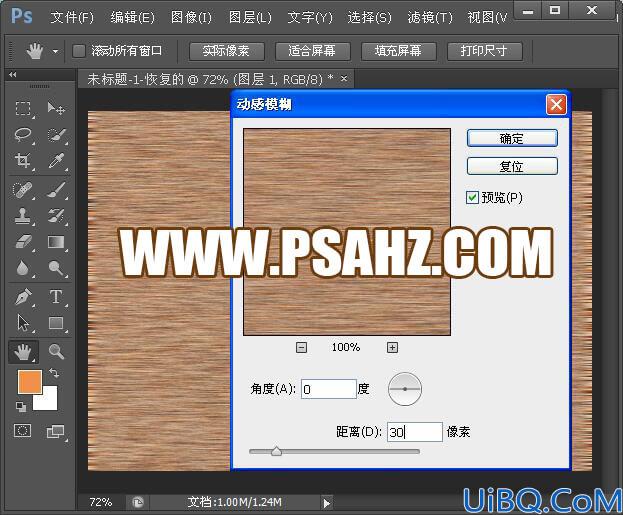Screen dimensions: 623x515
Task: Select the Horizontal Type tool
Action: click(56, 297)
